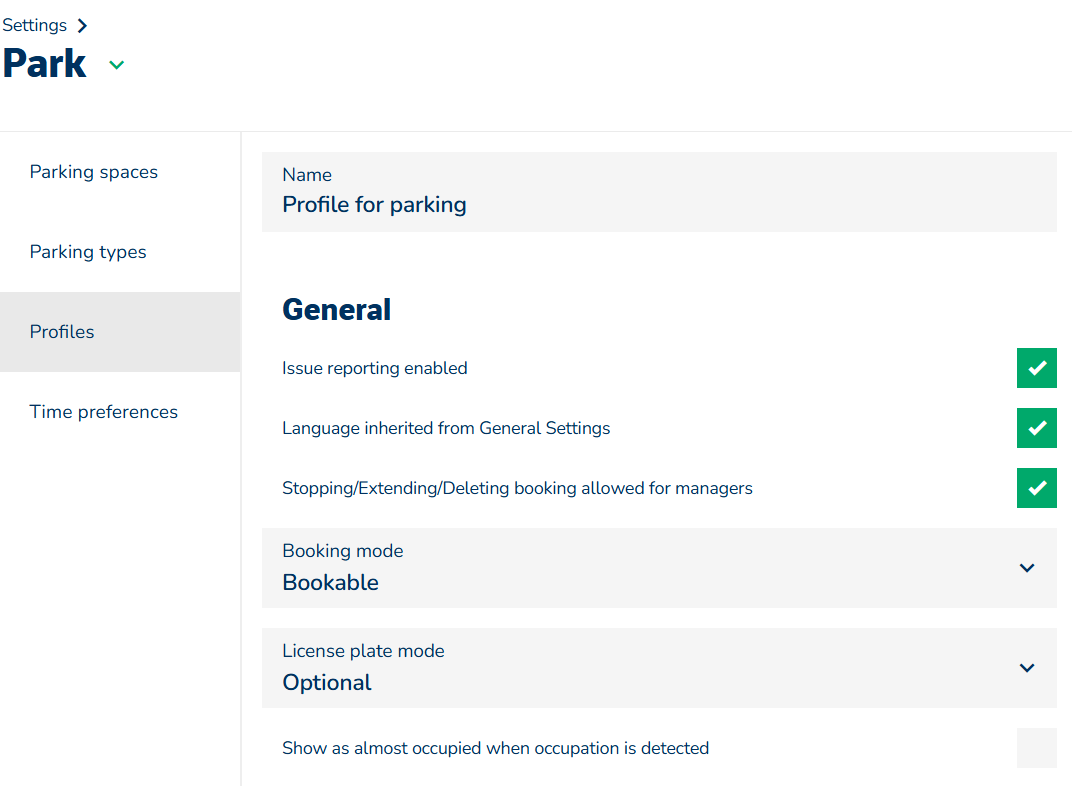Enable Show as almost occupied checkbox
Image resolution: width=1072 pixels, height=786 pixels.
pos(1036,748)
